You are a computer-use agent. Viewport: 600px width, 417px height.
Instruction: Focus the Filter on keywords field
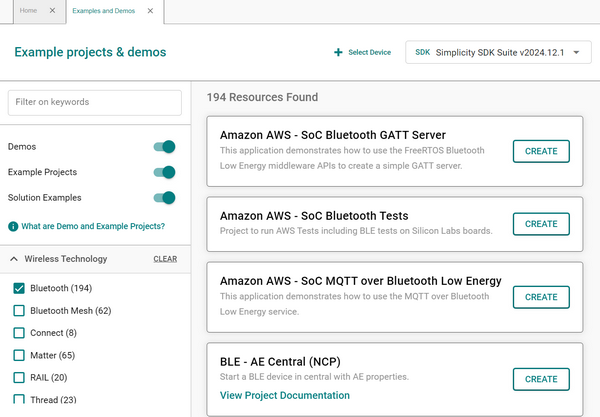pyautogui.click(x=95, y=103)
